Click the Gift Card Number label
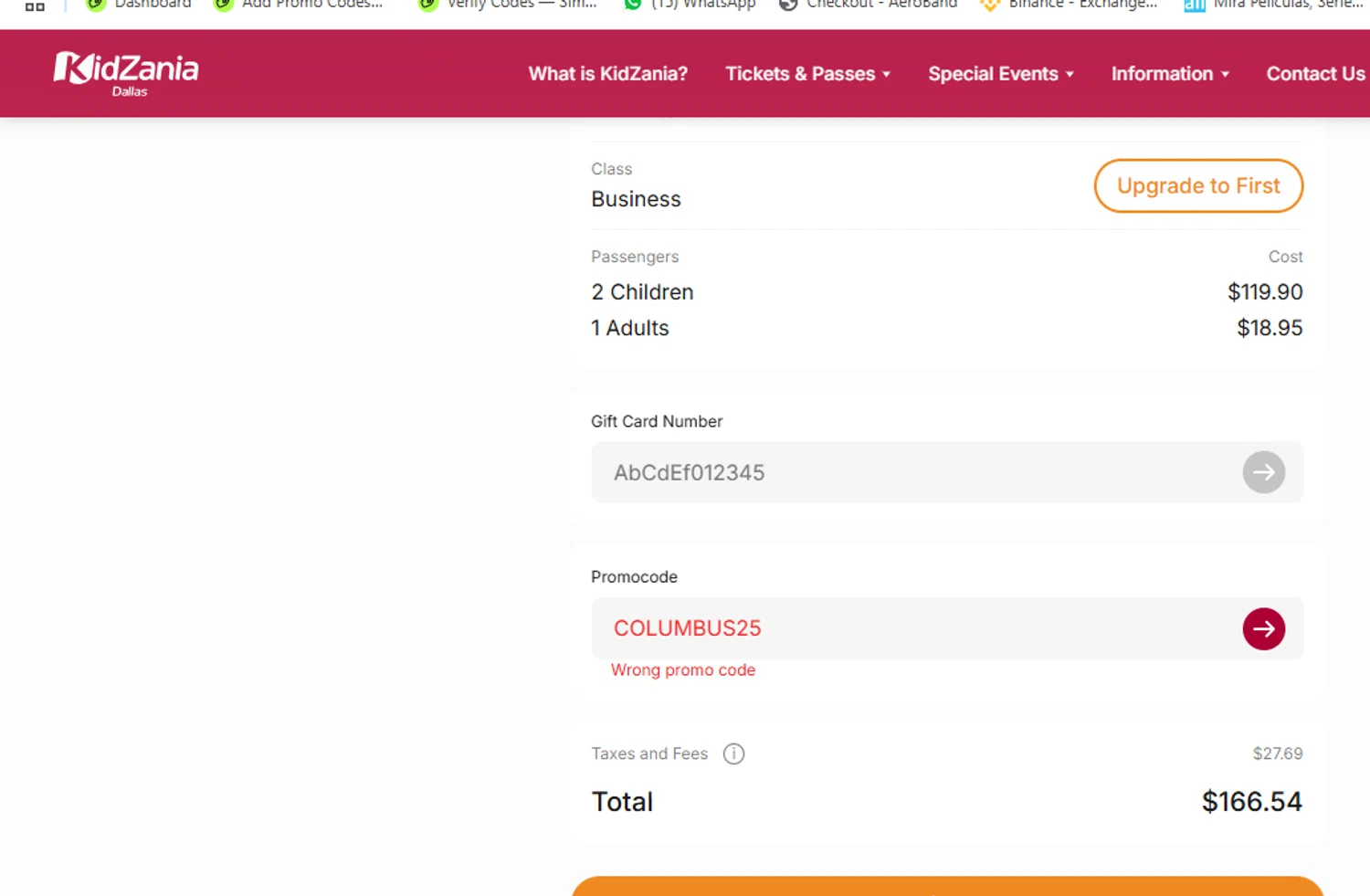The width and height of the screenshot is (1370, 896). [x=657, y=421]
